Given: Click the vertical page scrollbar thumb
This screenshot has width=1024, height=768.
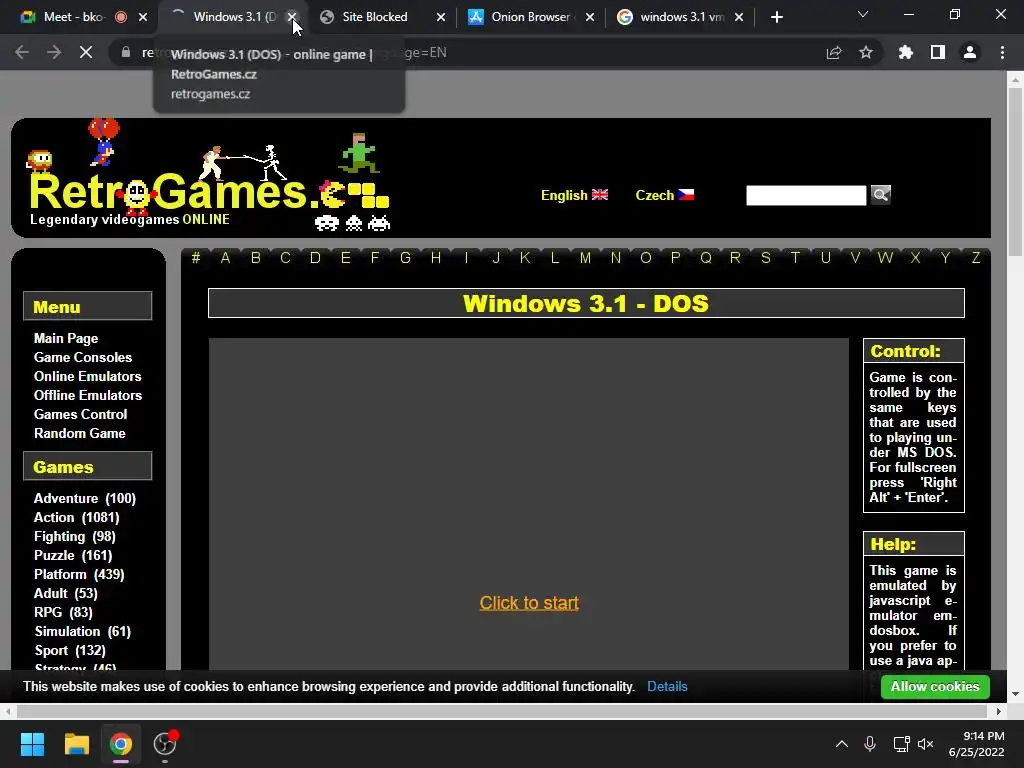Looking at the screenshot, I should [x=1015, y=173].
